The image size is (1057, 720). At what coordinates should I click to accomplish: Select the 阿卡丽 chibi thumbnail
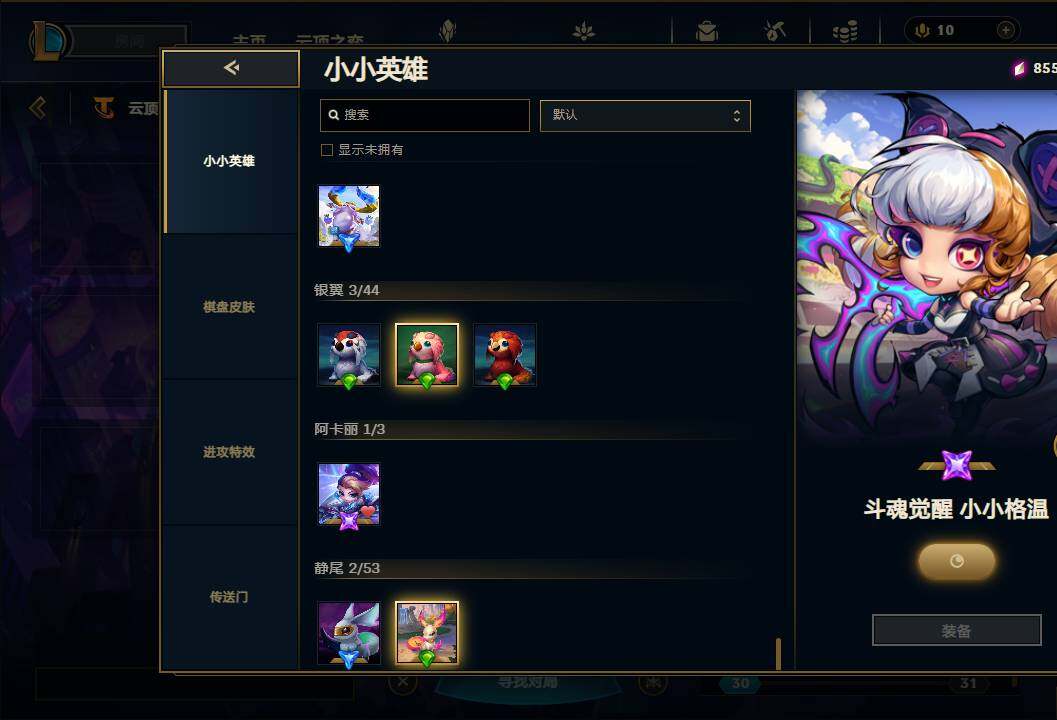349,494
